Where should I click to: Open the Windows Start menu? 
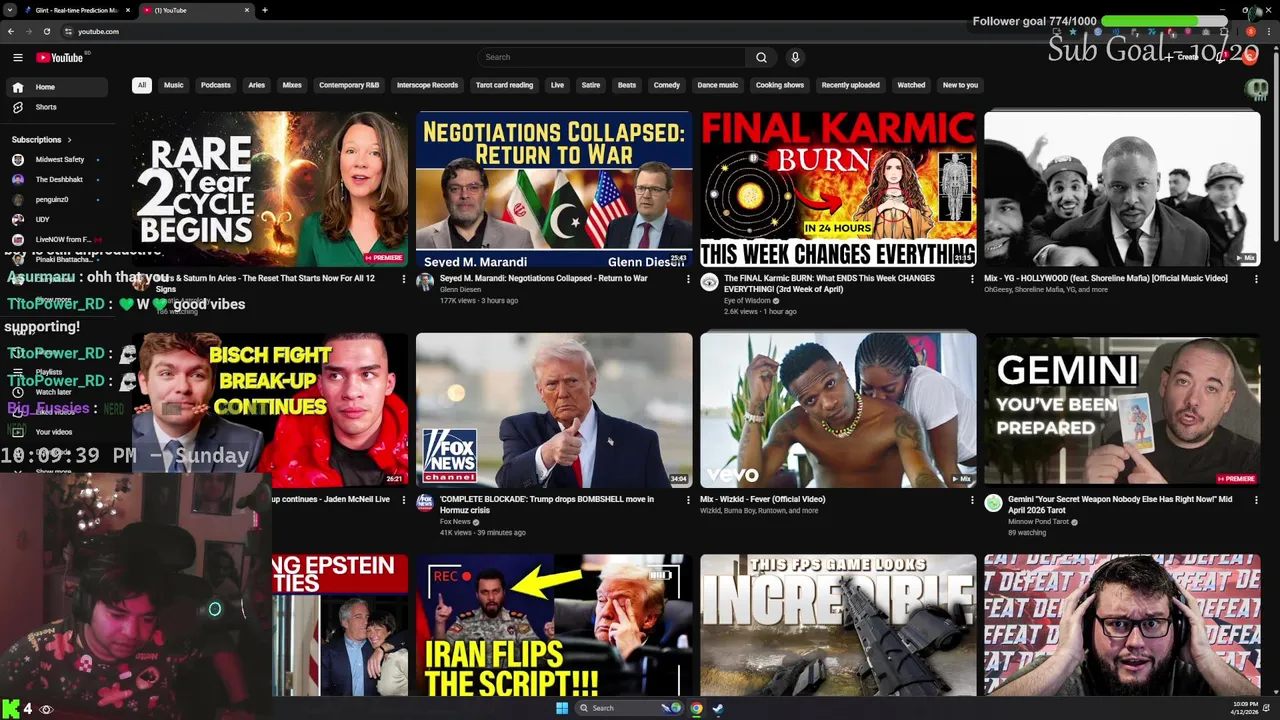(x=562, y=708)
